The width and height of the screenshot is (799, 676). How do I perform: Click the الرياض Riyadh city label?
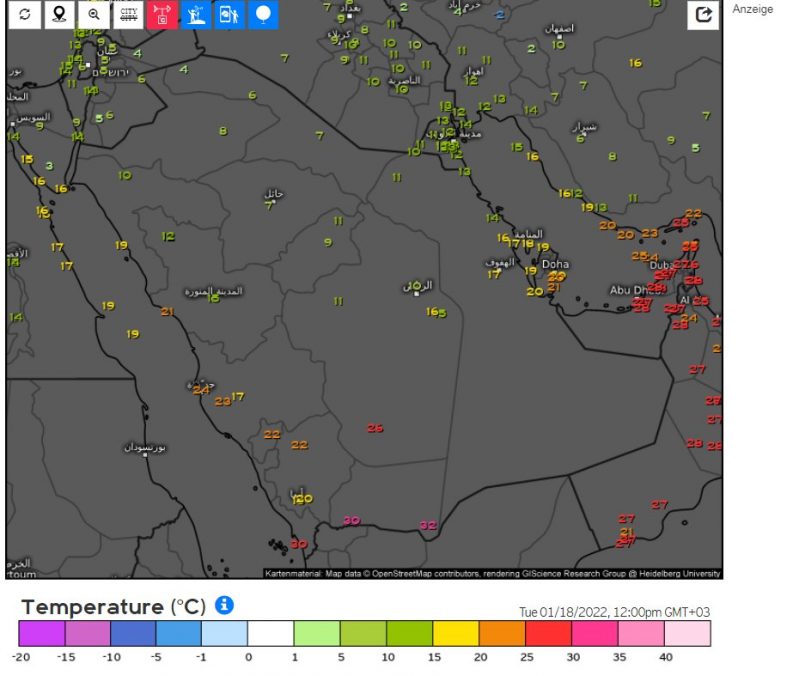[x=418, y=286]
